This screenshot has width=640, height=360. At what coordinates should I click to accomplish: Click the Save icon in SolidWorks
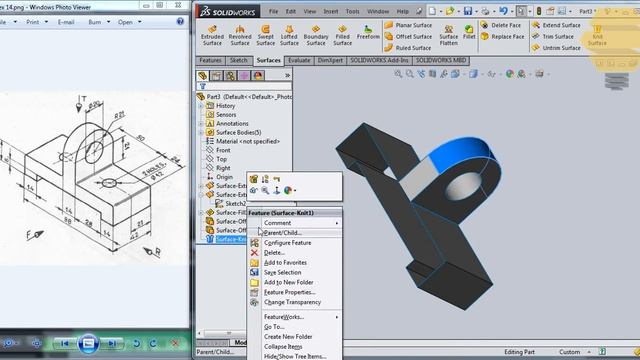pyautogui.click(x=468, y=11)
